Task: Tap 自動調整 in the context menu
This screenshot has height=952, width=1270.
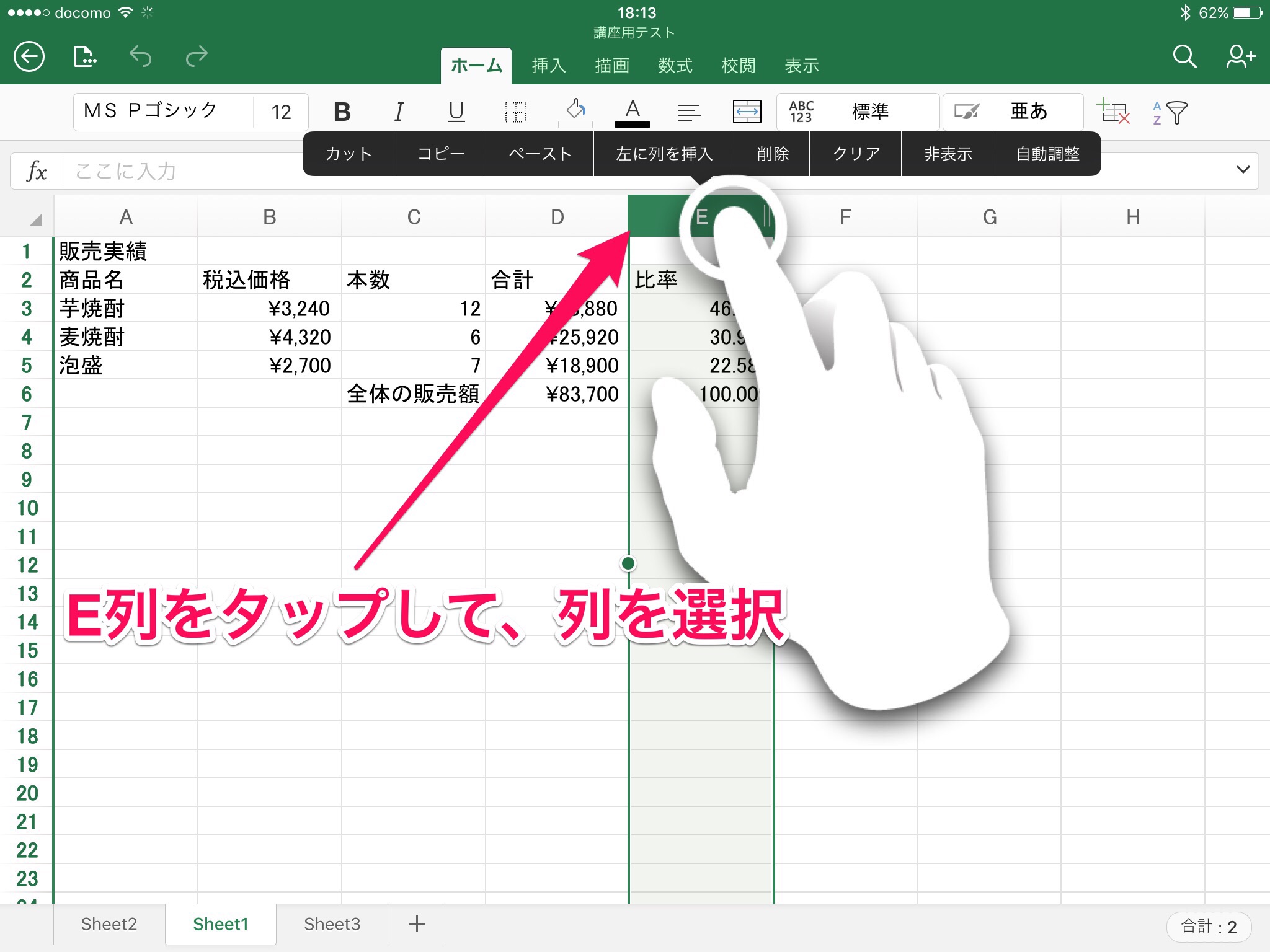Action: pos(1047,154)
